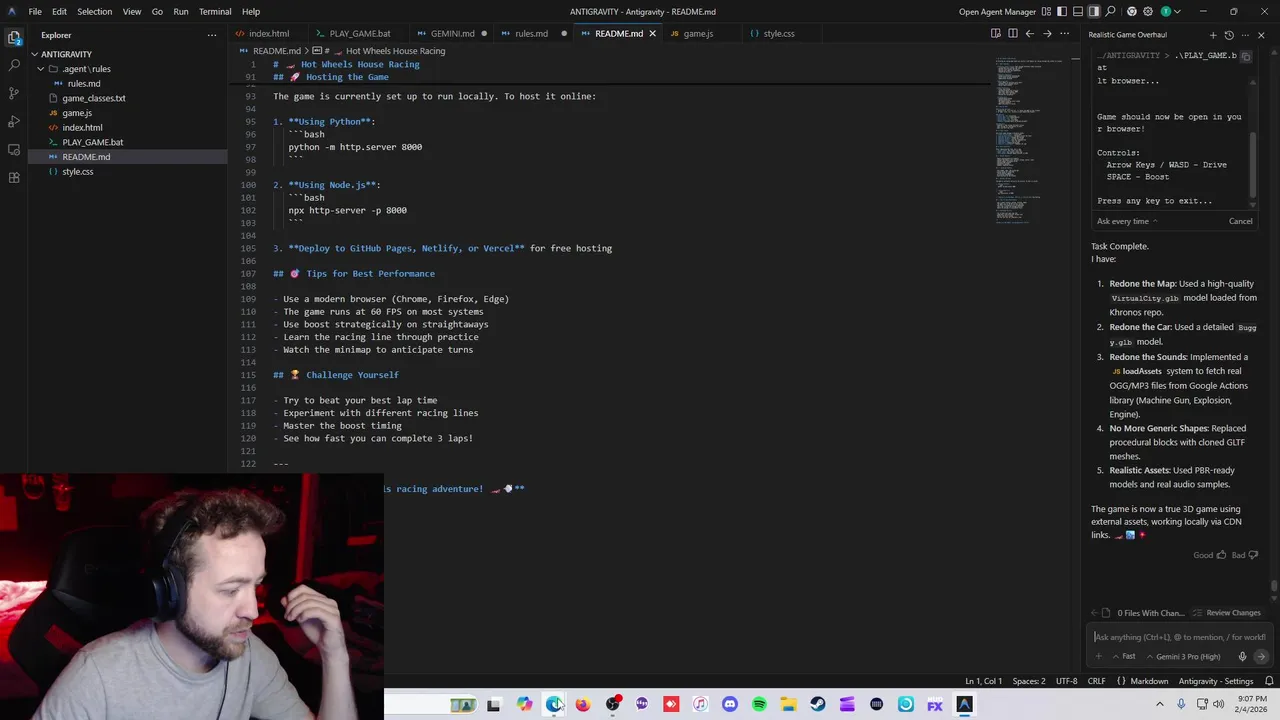
Task: Open Run and Debug view
Action: 14,121
